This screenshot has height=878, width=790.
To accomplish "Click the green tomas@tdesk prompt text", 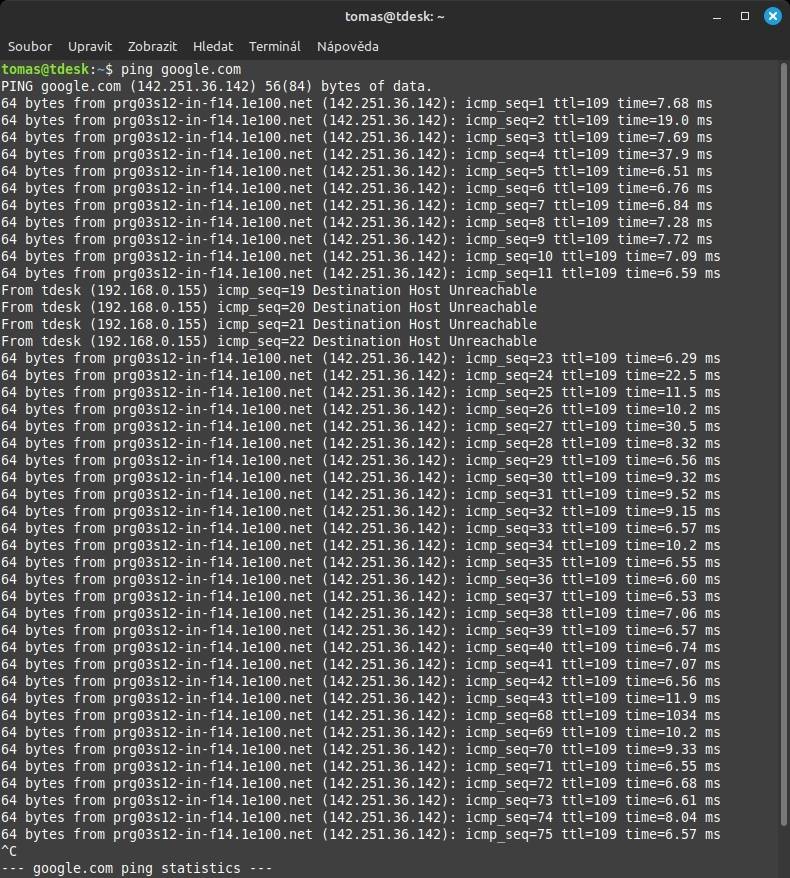I will (45, 69).
